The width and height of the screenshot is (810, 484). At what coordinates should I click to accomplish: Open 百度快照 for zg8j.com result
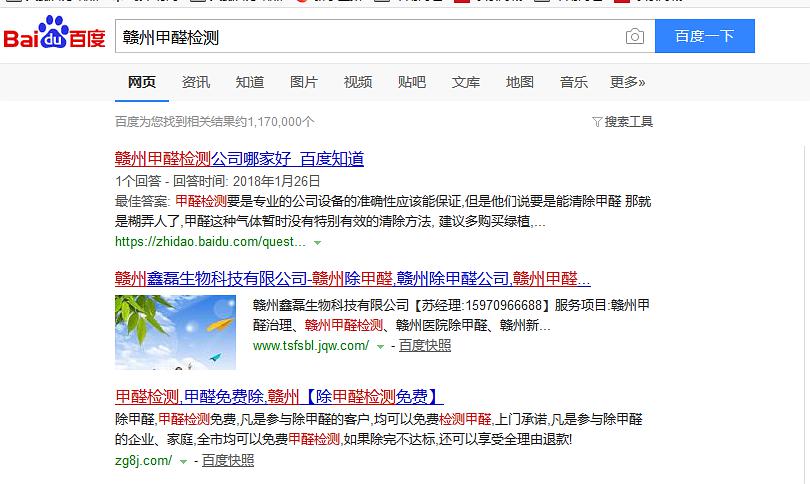tap(227, 460)
